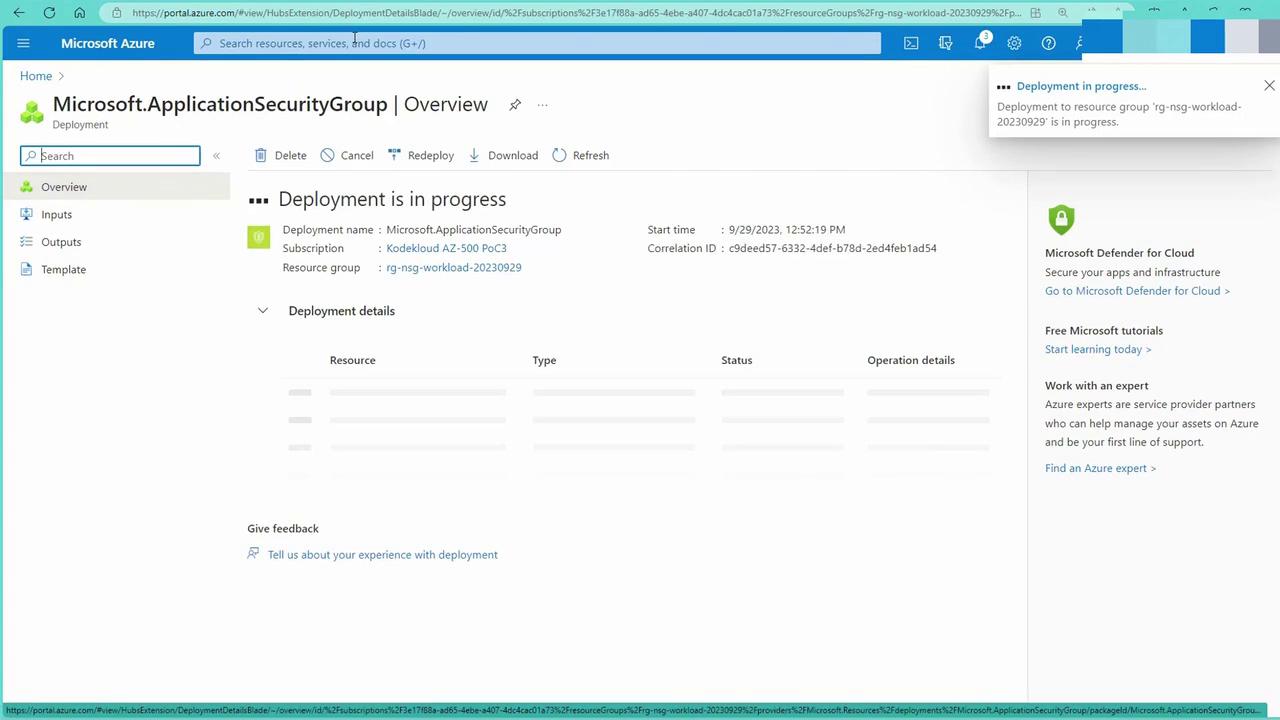The height and width of the screenshot is (720, 1280).
Task: Go to Microsoft Defender for Cloud link
Action: tap(1137, 291)
